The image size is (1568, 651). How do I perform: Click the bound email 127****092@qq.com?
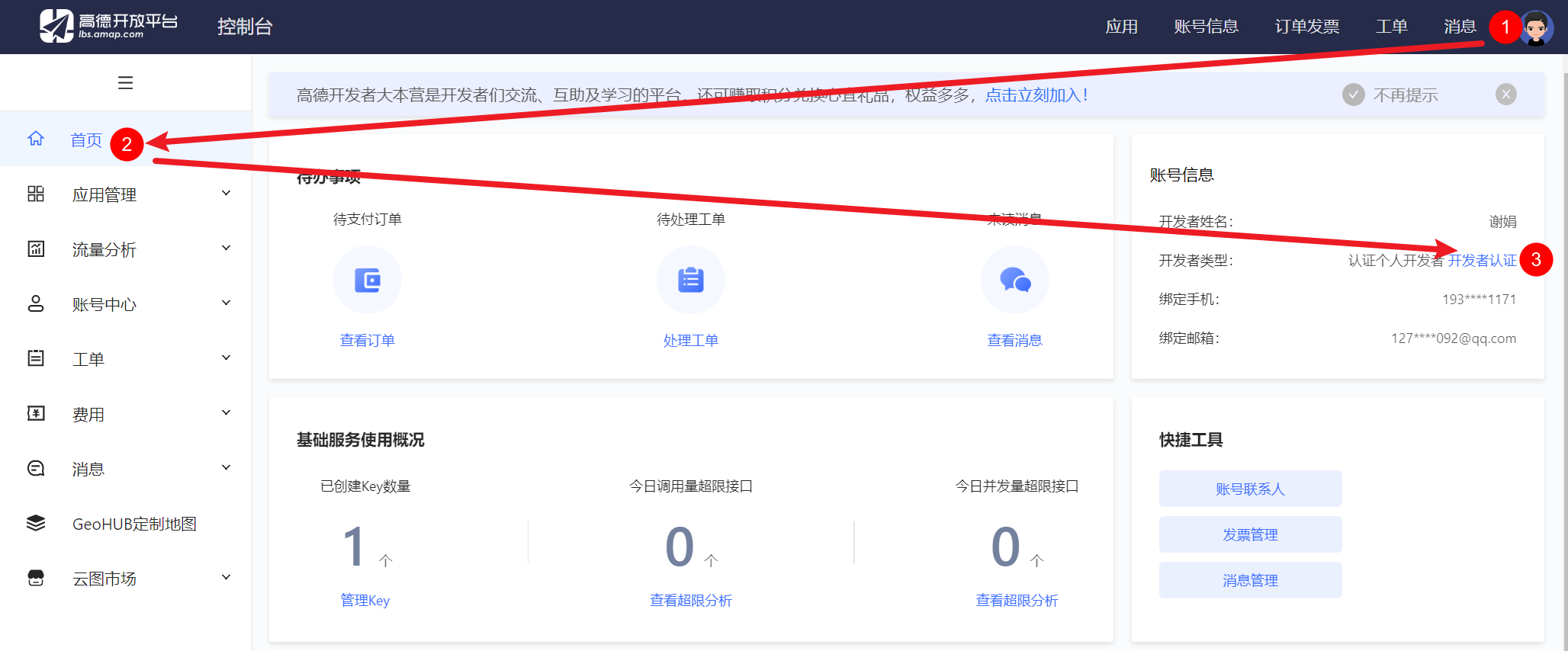click(1454, 338)
